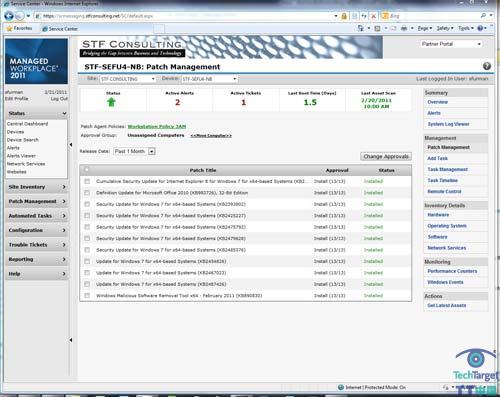Click the browser back arrow button
The height and width of the screenshot is (397, 500).
[x=9, y=16]
